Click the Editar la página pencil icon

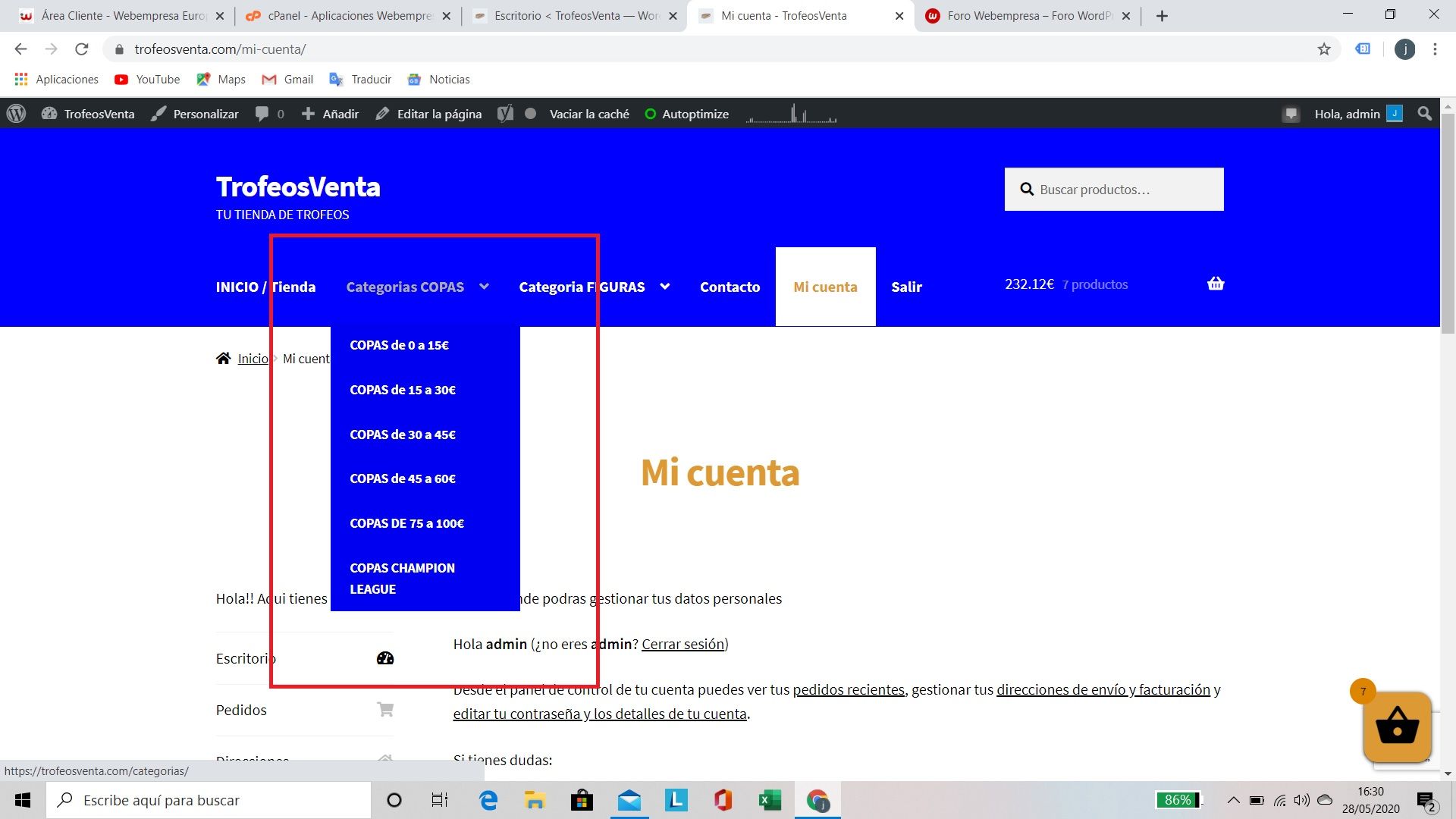click(x=382, y=114)
